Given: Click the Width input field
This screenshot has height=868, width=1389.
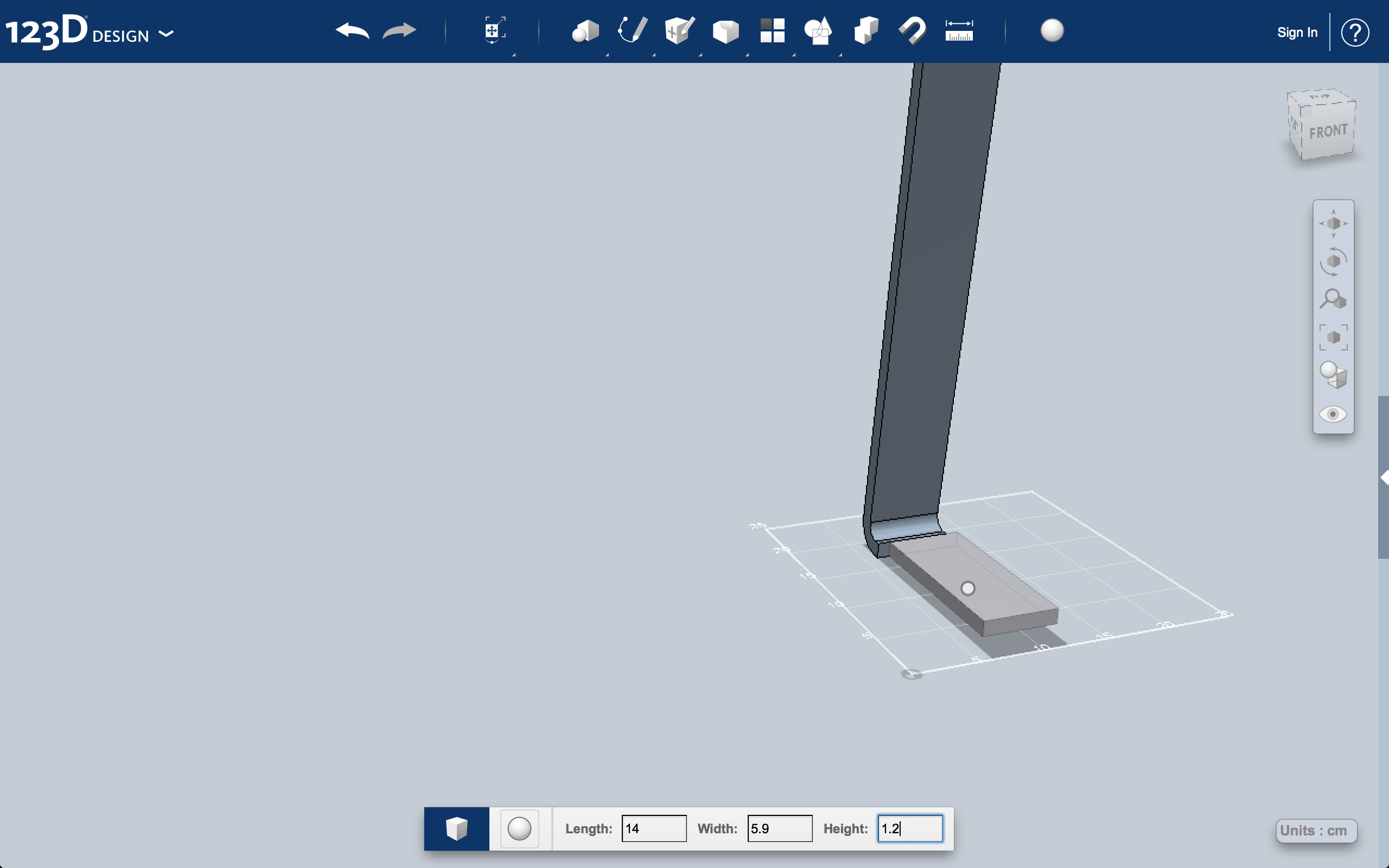Looking at the screenshot, I should (780, 828).
